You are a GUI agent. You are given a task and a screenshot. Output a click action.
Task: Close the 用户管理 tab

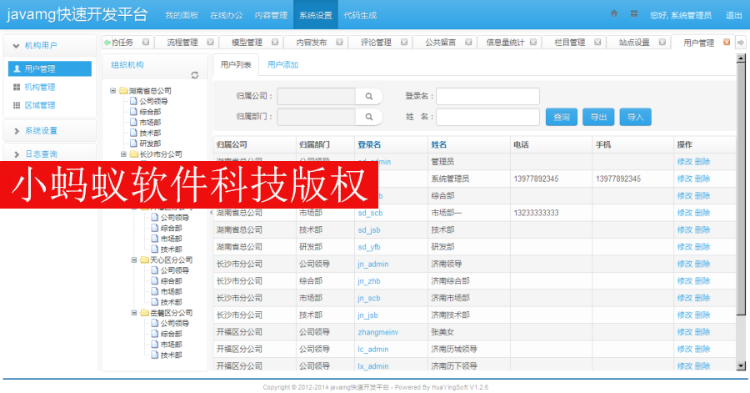[727, 42]
